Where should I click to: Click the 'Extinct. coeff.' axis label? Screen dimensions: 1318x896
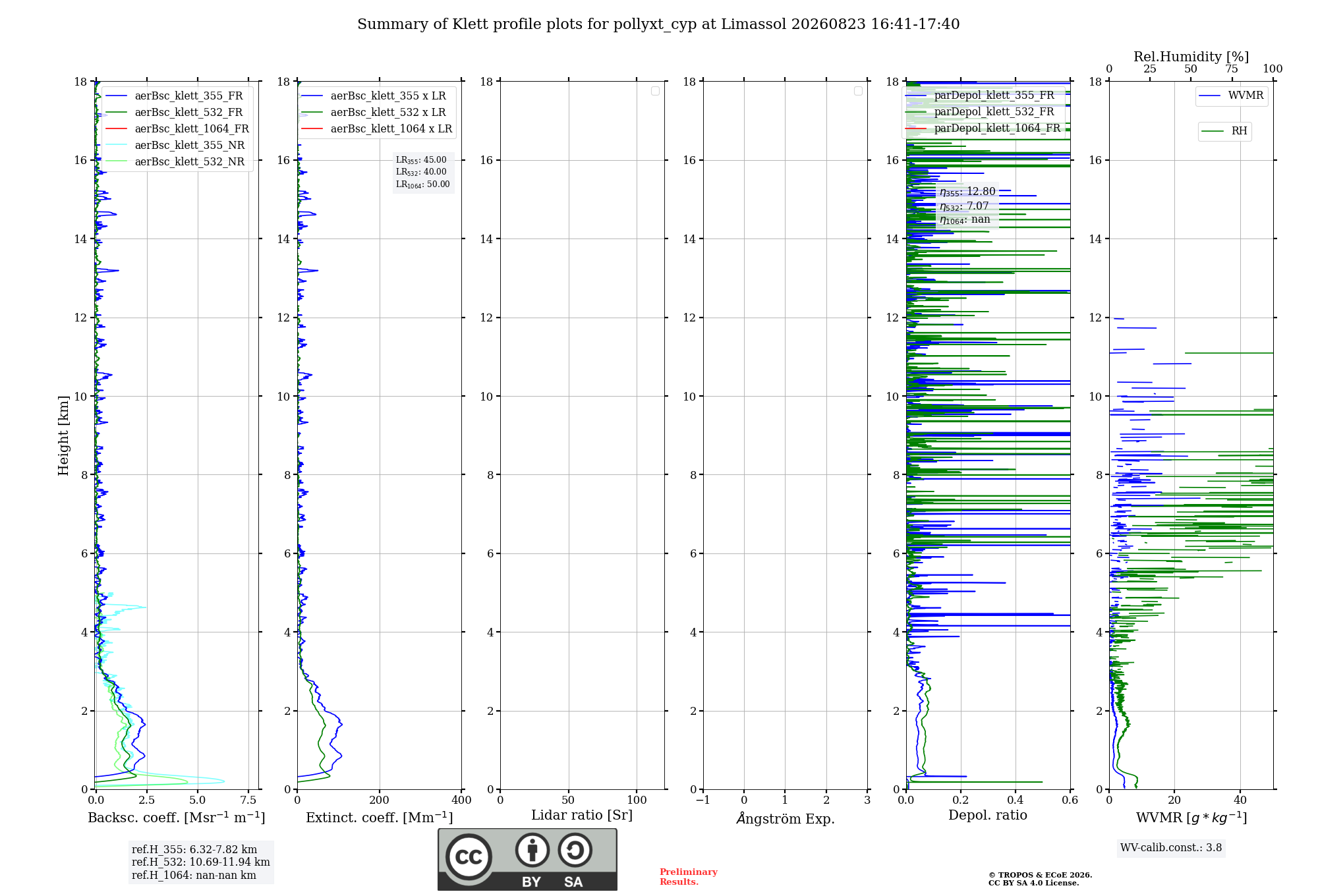pyautogui.click(x=379, y=818)
